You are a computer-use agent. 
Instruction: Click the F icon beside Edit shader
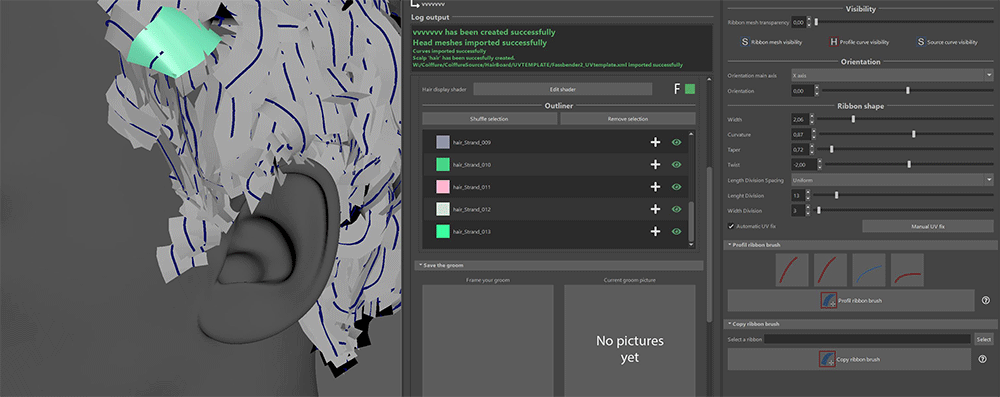(677, 89)
